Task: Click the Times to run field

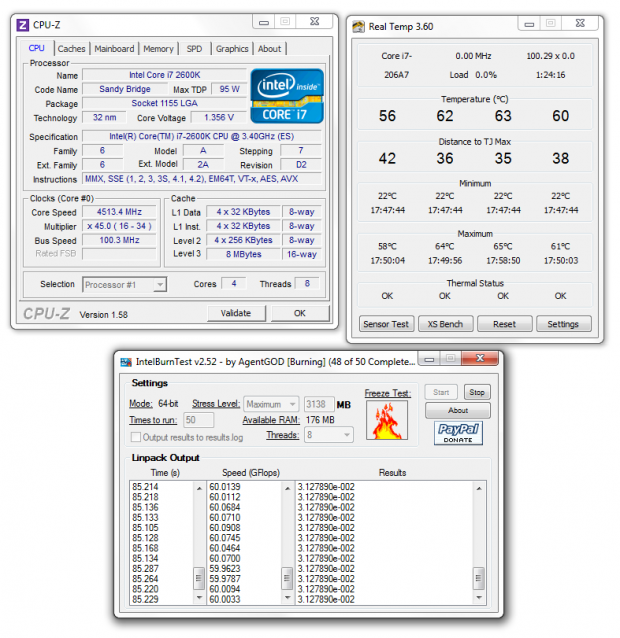Action: (199, 420)
